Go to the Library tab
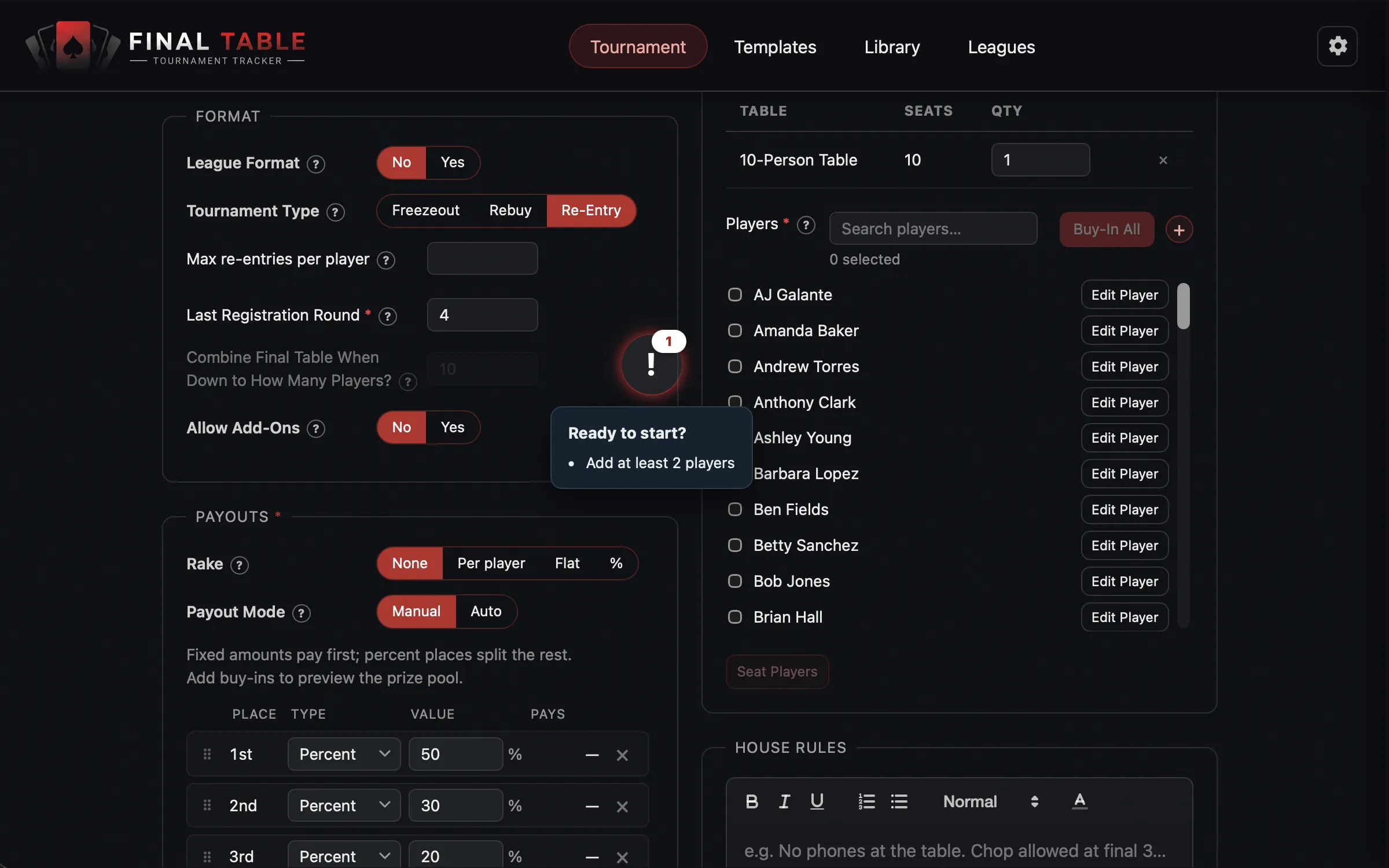Viewport: 1389px width, 868px height. pyautogui.click(x=892, y=46)
